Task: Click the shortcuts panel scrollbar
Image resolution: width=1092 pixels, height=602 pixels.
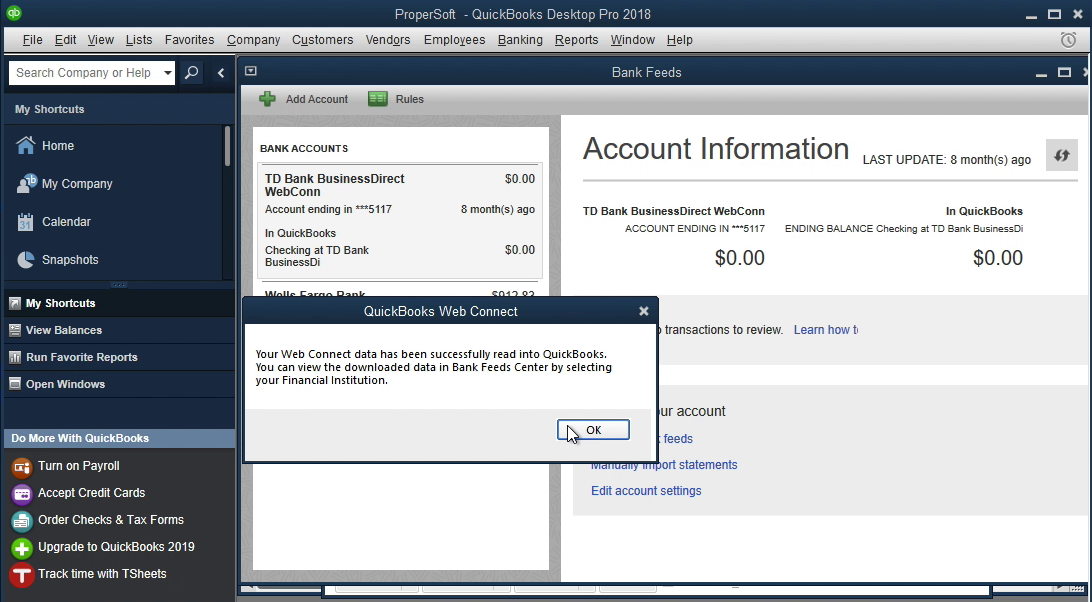Action: (x=227, y=146)
